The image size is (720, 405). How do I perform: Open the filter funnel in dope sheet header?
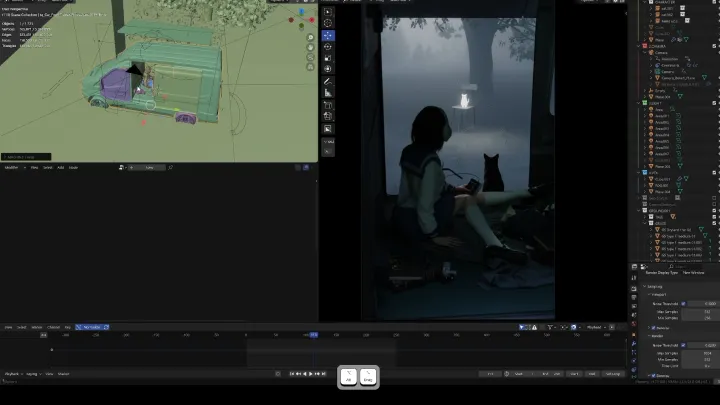[x=550, y=327]
